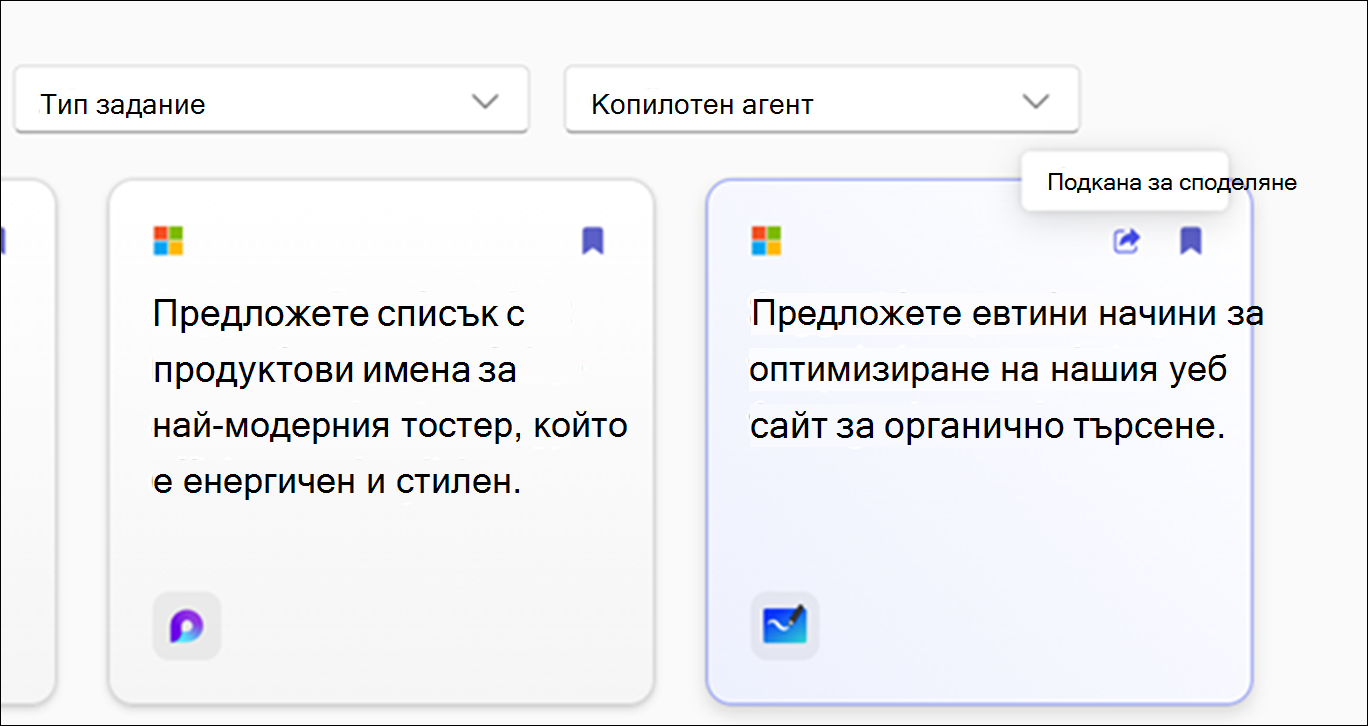The width and height of the screenshot is (1368, 726).
Task: Click the share icon on the website optimization card
Action: coord(1127,241)
